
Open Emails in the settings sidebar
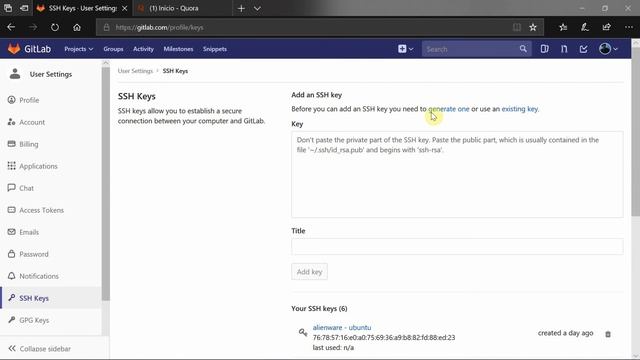click(29, 232)
